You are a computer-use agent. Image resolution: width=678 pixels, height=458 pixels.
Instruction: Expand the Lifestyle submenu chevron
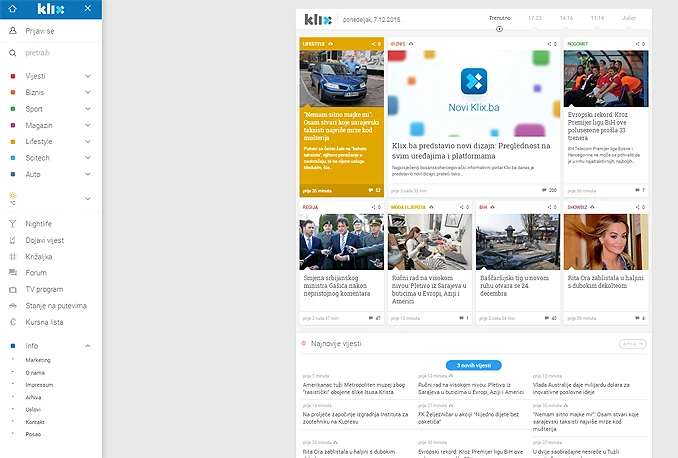pyautogui.click(x=88, y=141)
